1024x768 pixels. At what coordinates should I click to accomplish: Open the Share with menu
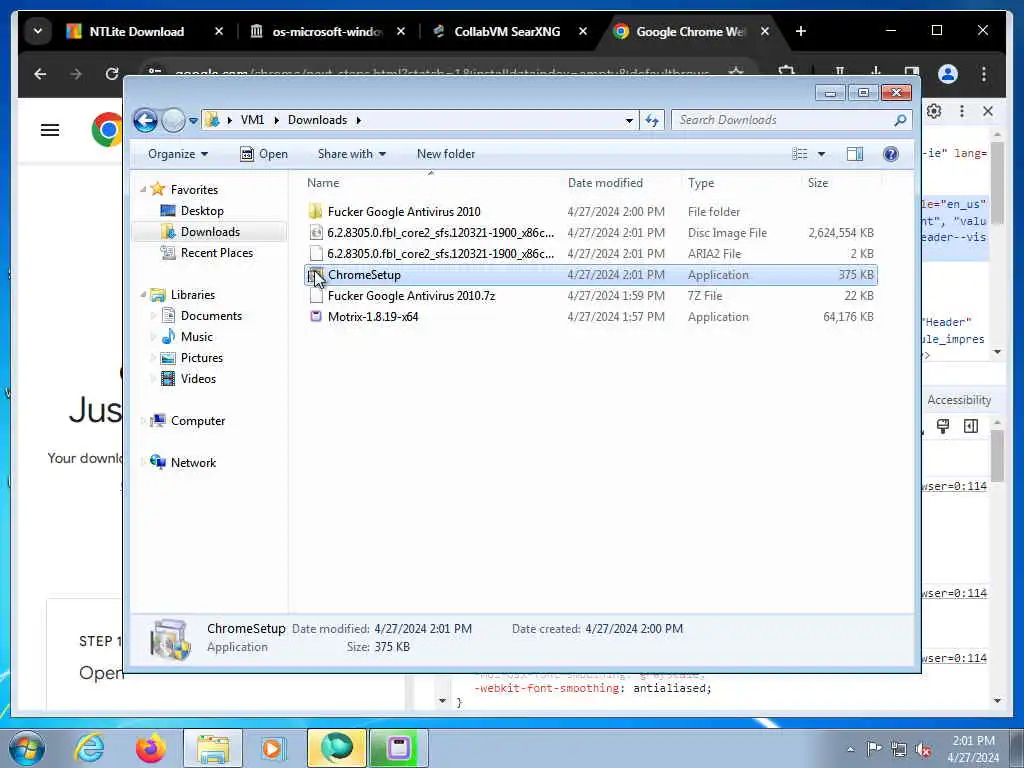coord(351,154)
